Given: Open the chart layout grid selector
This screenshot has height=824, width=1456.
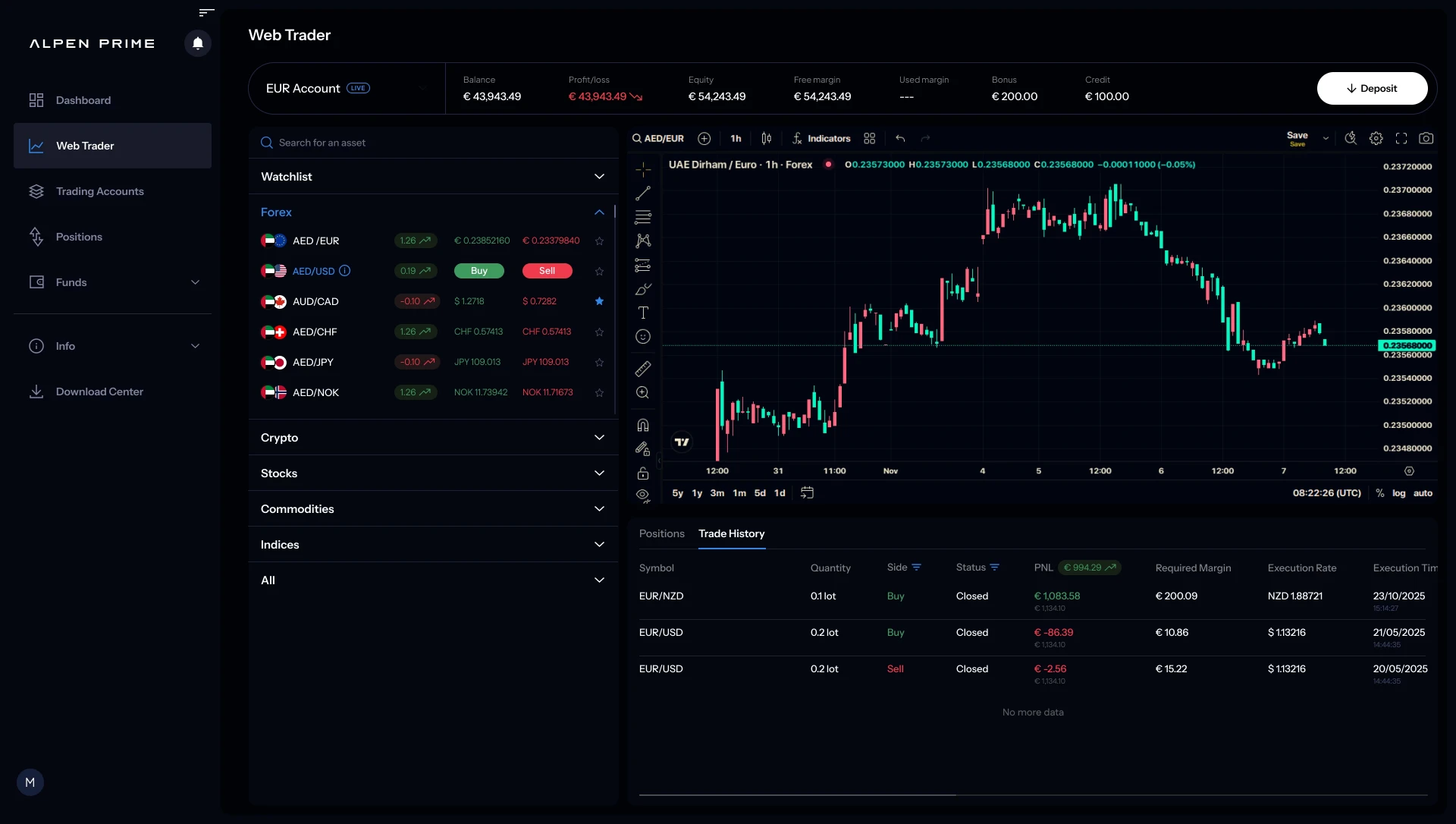Looking at the screenshot, I should pyautogui.click(x=870, y=139).
